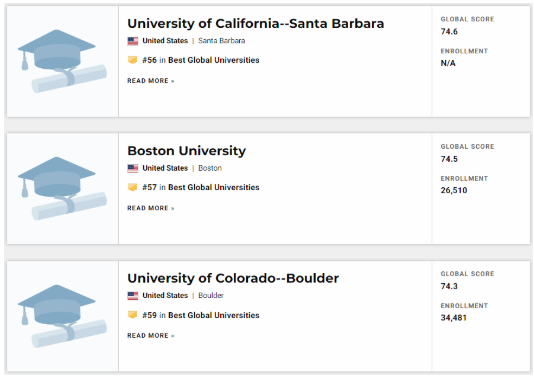Click the Boston University graduation cap thumbnail
The width and height of the screenshot is (534, 377).
(62, 188)
